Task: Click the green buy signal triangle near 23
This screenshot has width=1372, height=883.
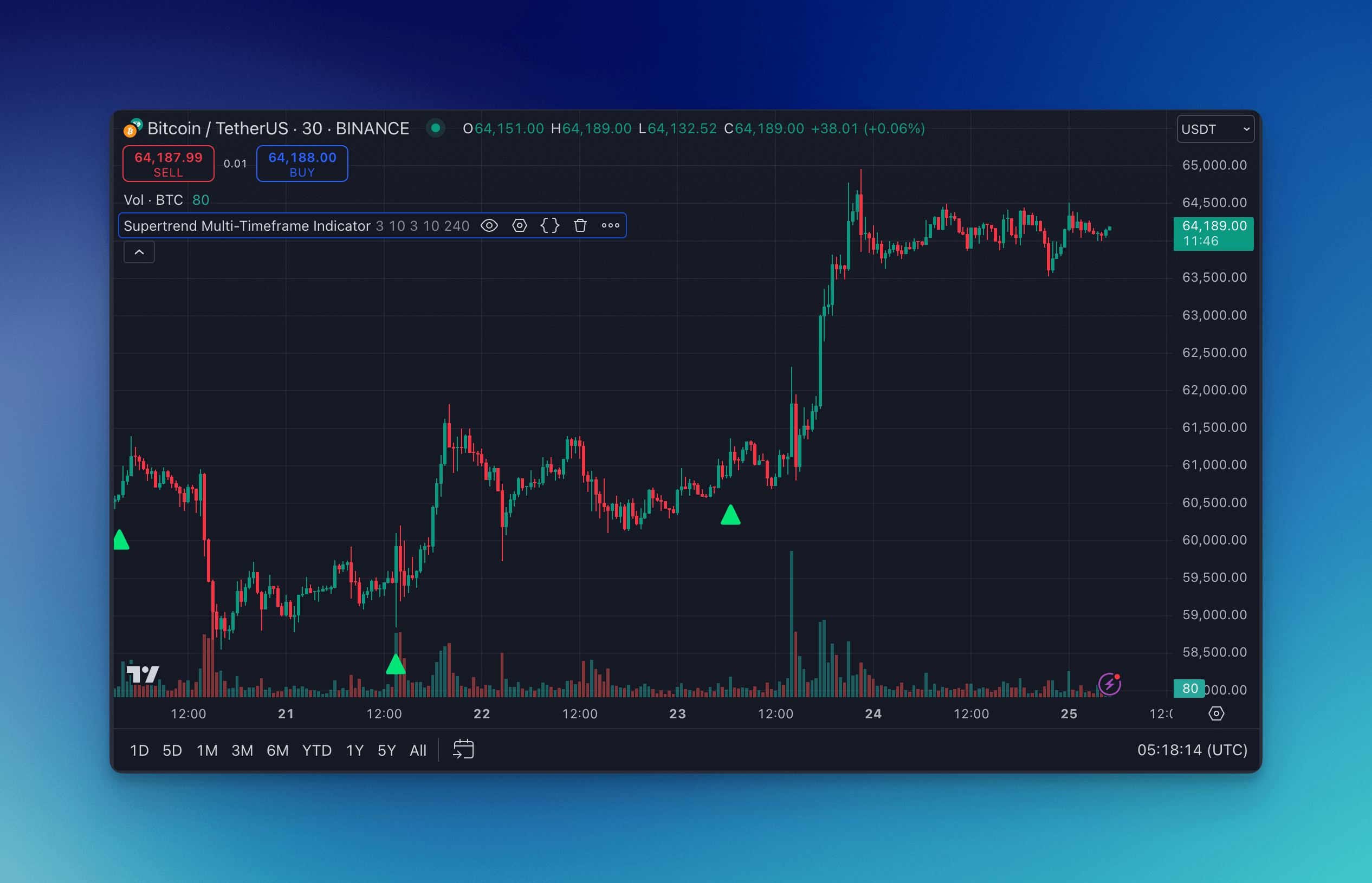Action: click(x=730, y=515)
